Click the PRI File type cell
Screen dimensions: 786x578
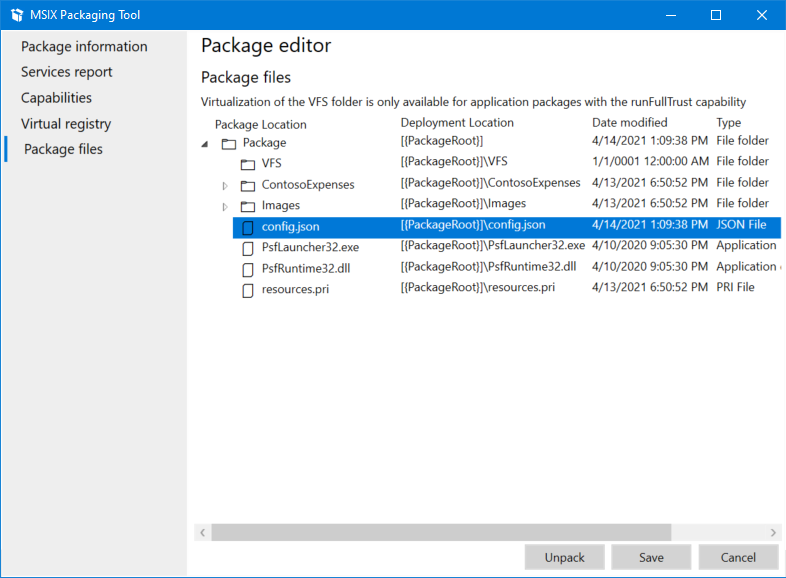coord(735,287)
